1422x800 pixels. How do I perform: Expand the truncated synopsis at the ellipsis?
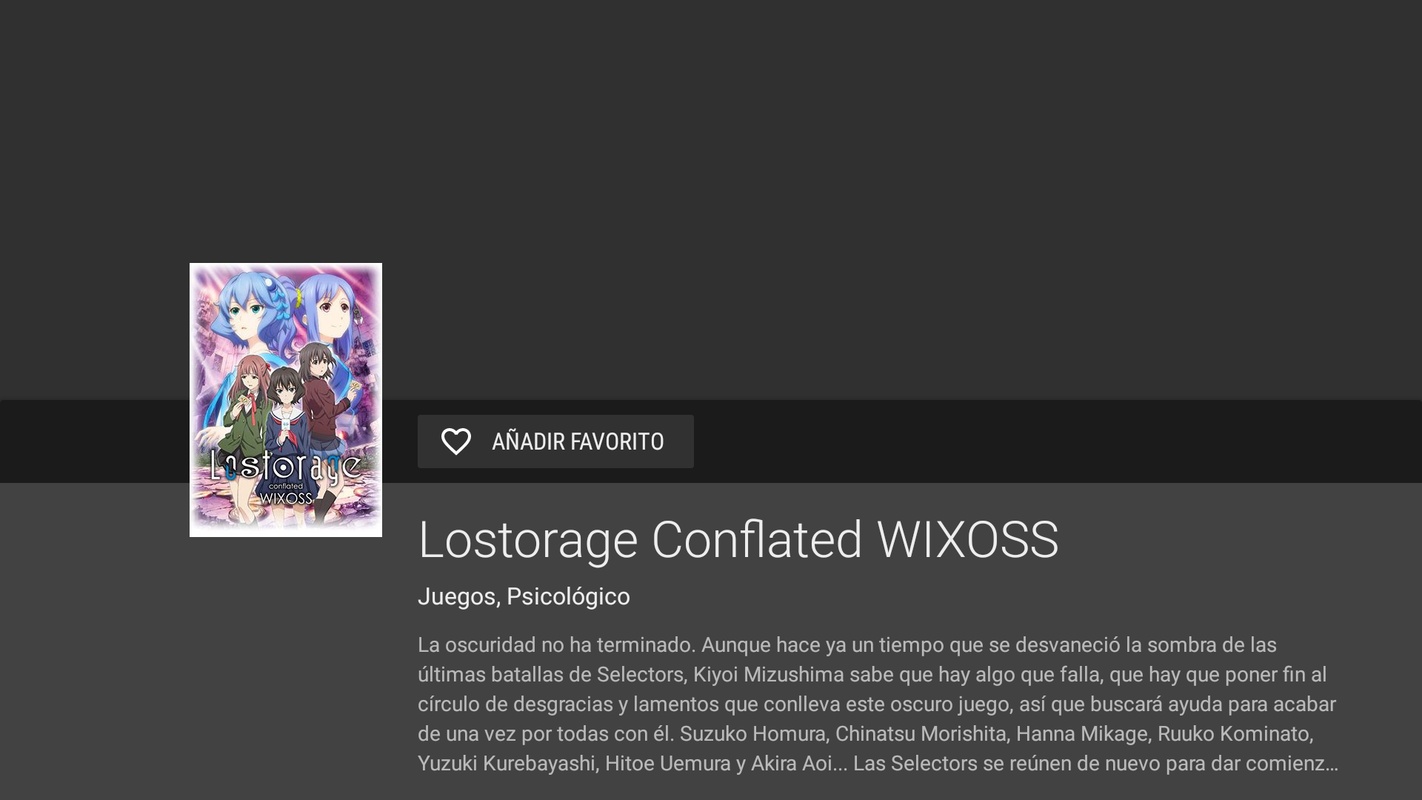pyautogui.click(x=1330, y=764)
